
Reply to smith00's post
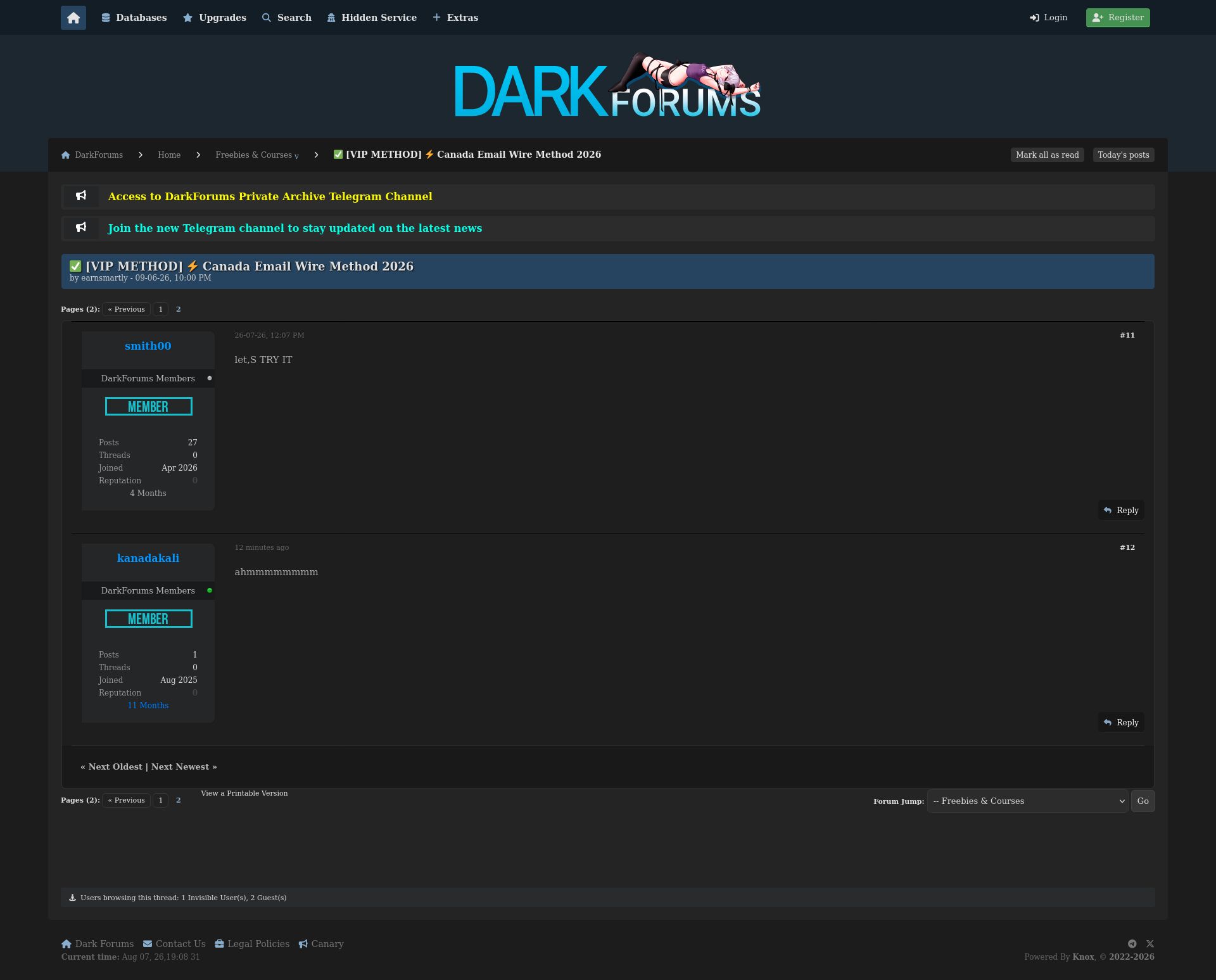1121,511
